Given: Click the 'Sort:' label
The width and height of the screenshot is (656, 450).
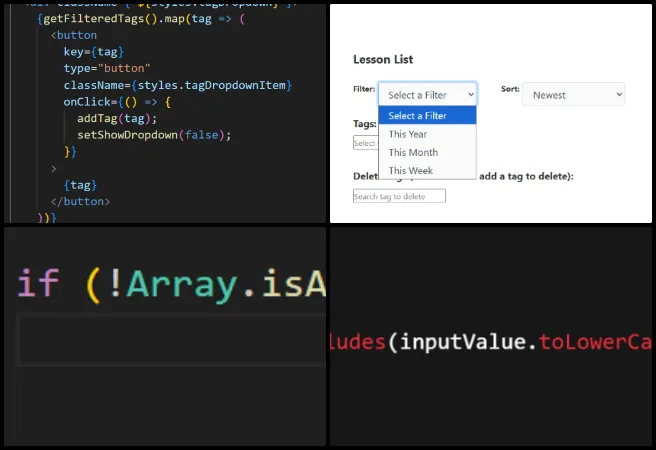Looking at the screenshot, I should pyautogui.click(x=510, y=89).
